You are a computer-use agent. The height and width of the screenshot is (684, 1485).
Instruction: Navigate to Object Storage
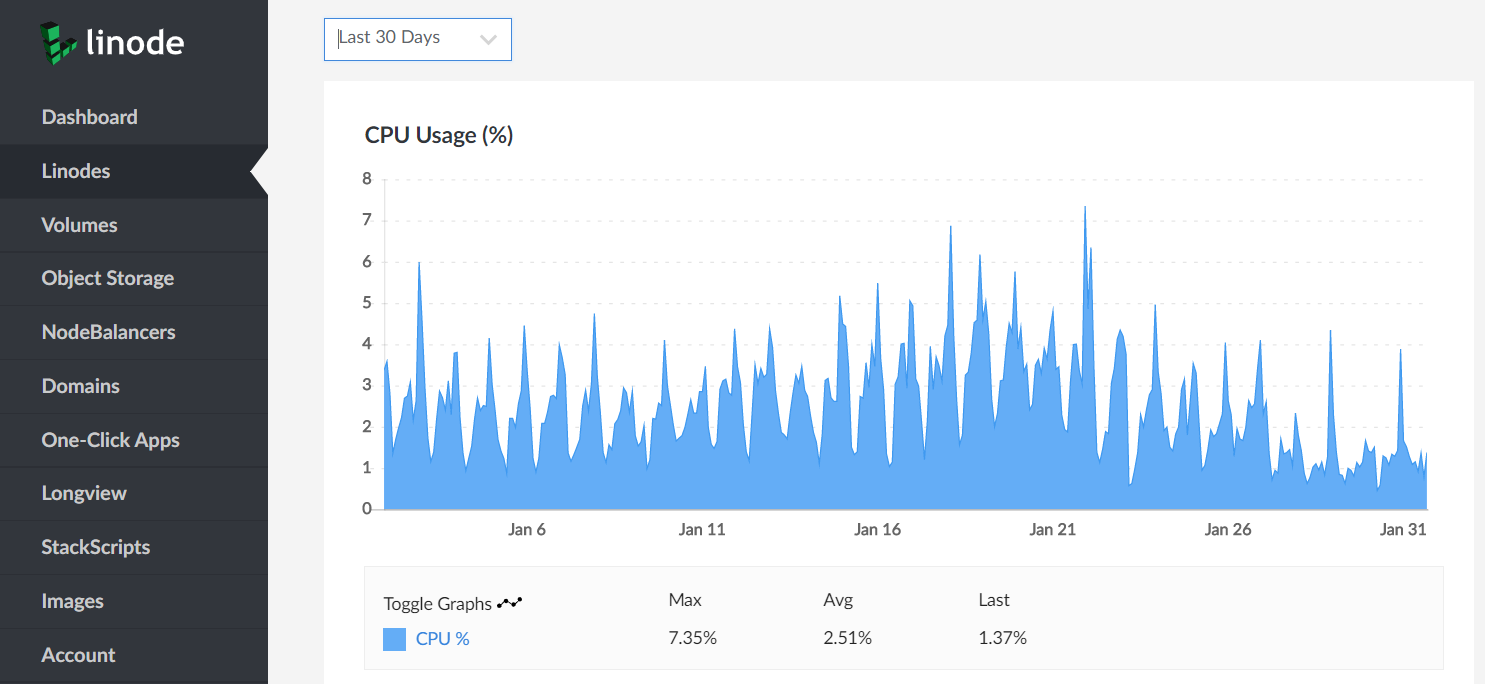click(x=108, y=279)
